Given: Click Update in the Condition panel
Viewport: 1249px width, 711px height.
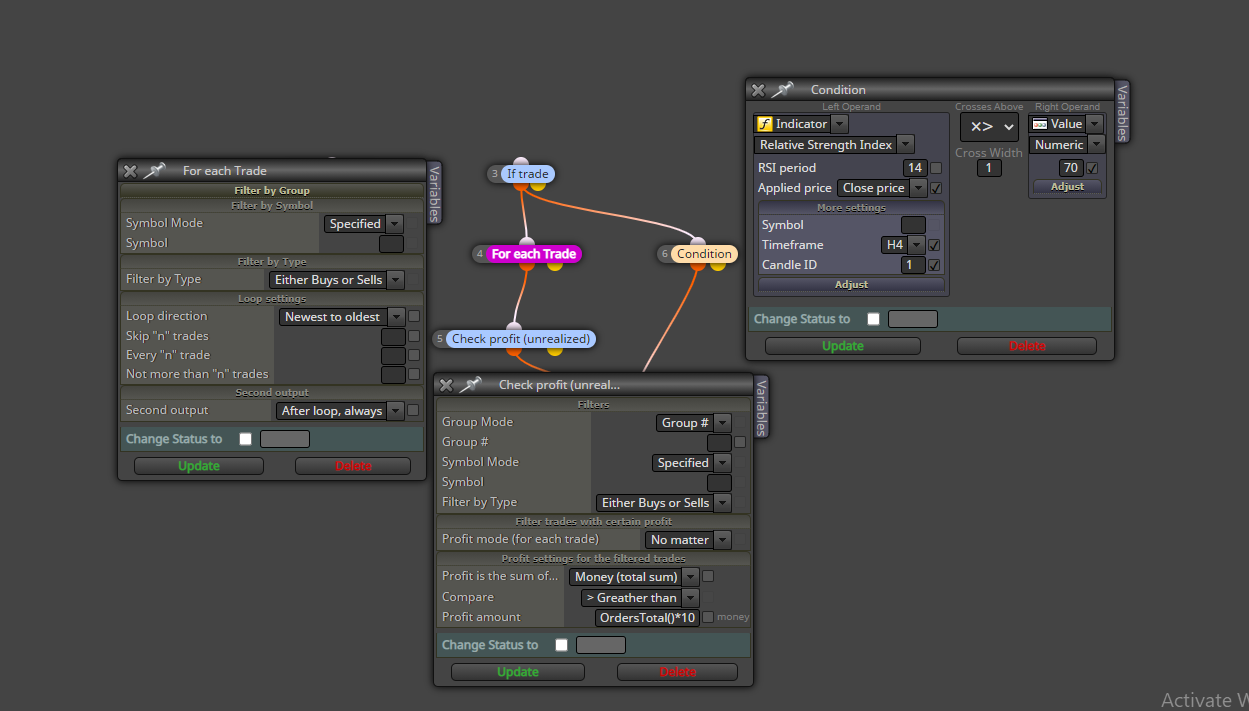Looking at the screenshot, I should coord(843,346).
